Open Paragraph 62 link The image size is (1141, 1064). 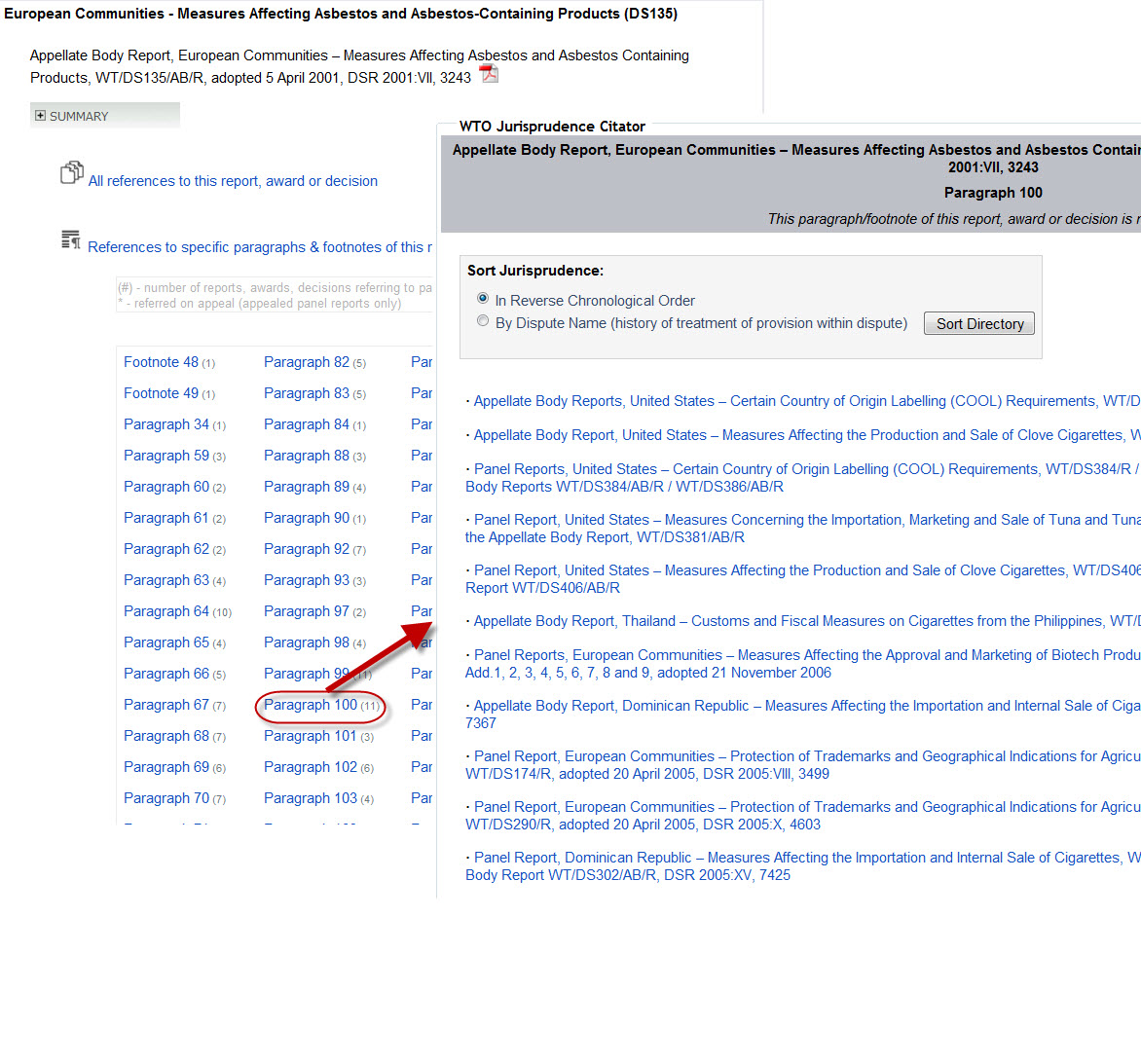tap(166, 549)
